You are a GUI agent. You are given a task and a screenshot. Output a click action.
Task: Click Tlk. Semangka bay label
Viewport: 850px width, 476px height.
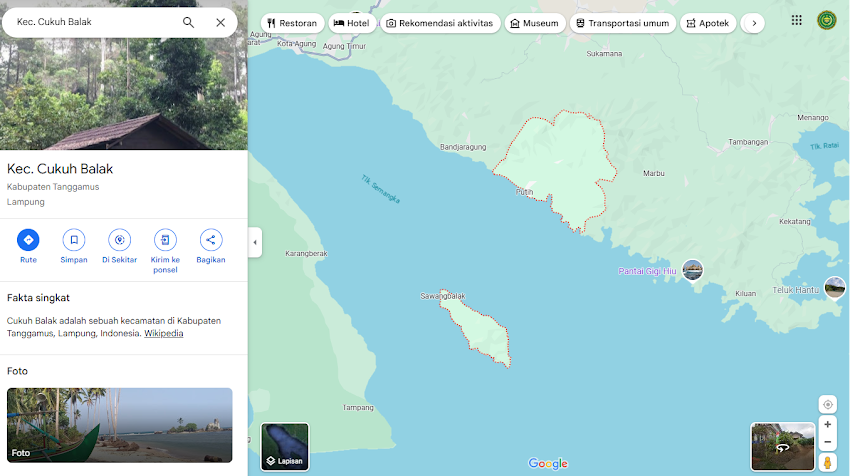pos(381,189)
